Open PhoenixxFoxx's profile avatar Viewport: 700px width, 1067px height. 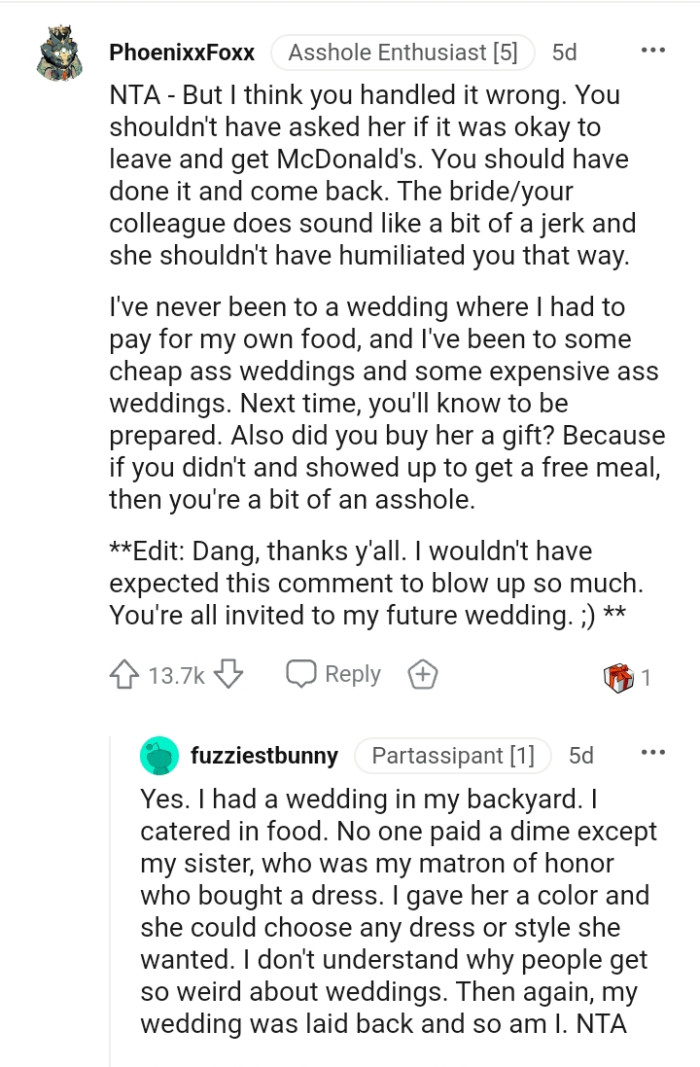(x=60, y=52)
